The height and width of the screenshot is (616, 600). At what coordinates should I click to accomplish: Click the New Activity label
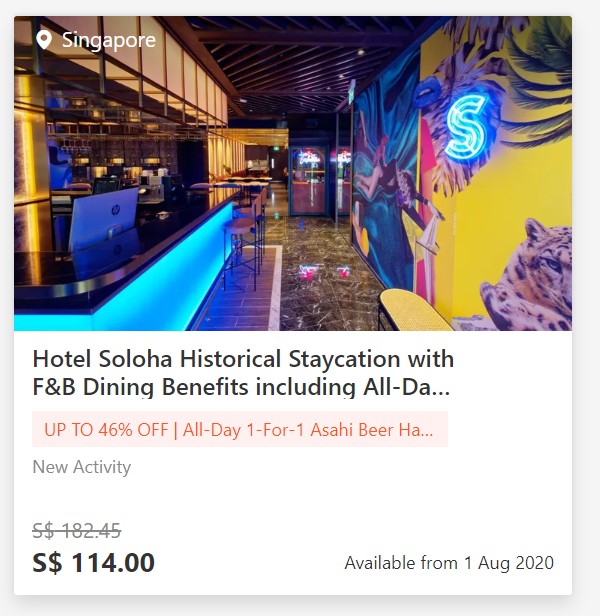(81, 467)
